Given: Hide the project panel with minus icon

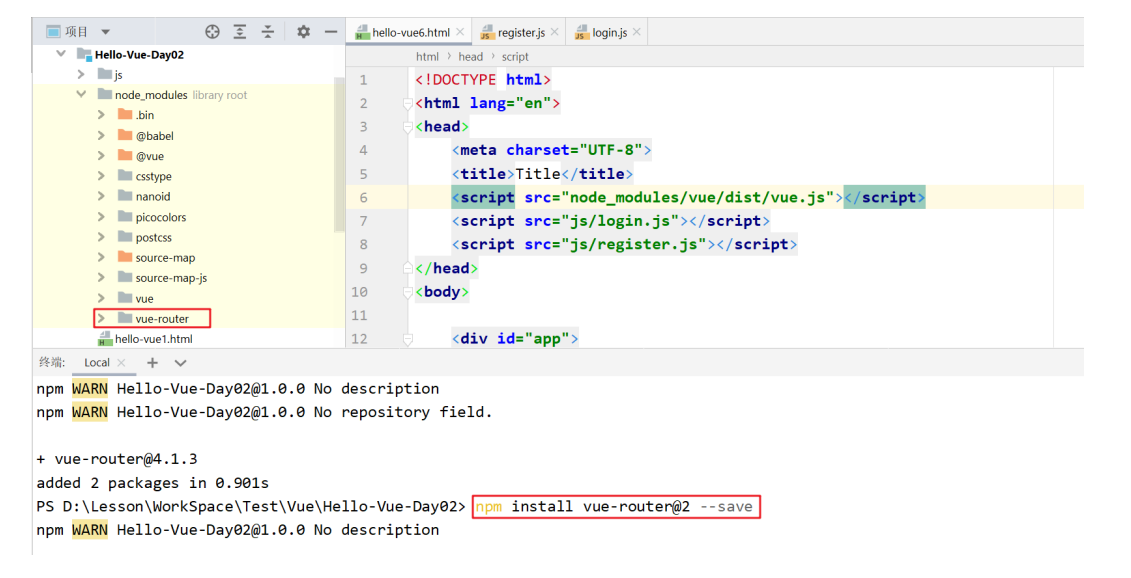Looking at the screenshot, I should pos(331,32).
